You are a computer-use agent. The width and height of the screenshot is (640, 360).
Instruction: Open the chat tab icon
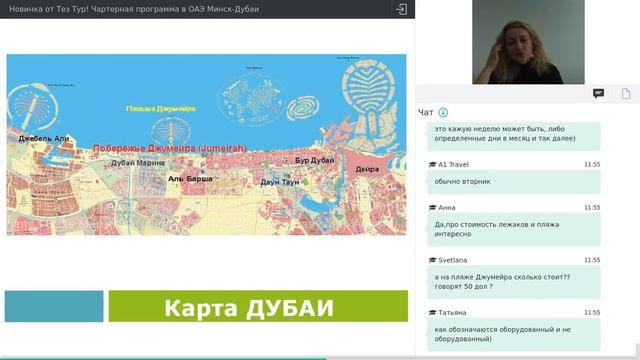(598, 93)
